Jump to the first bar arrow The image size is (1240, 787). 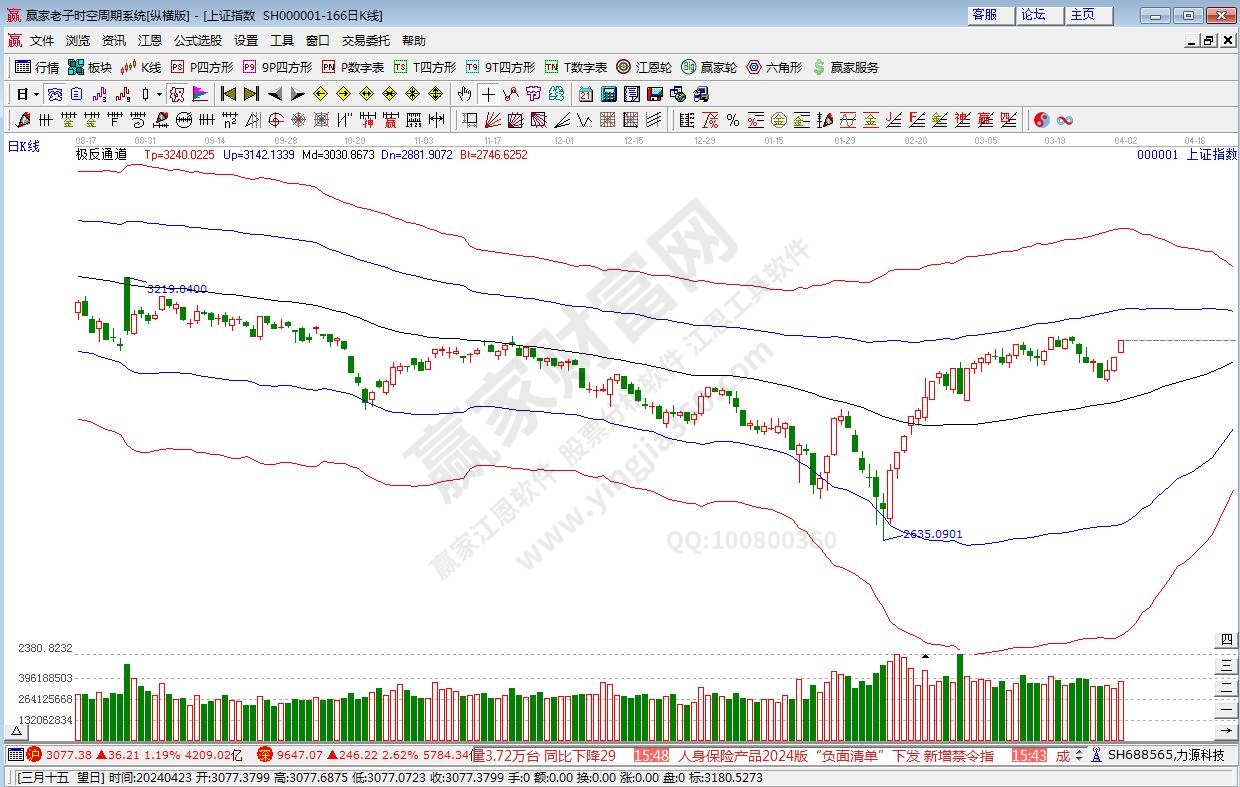228,94
